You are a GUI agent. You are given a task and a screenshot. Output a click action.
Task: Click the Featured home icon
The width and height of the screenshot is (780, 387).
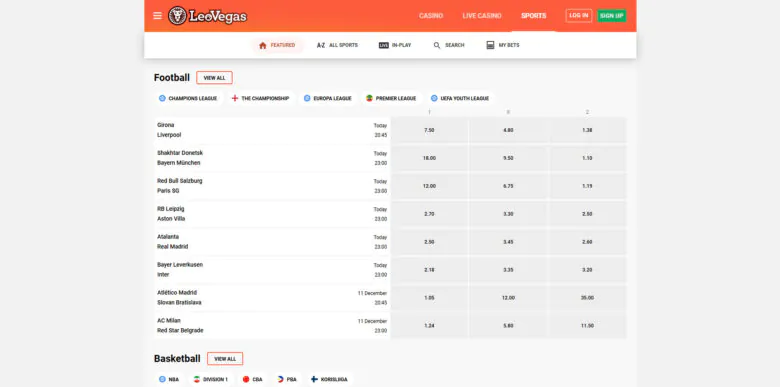click(263, 45)
